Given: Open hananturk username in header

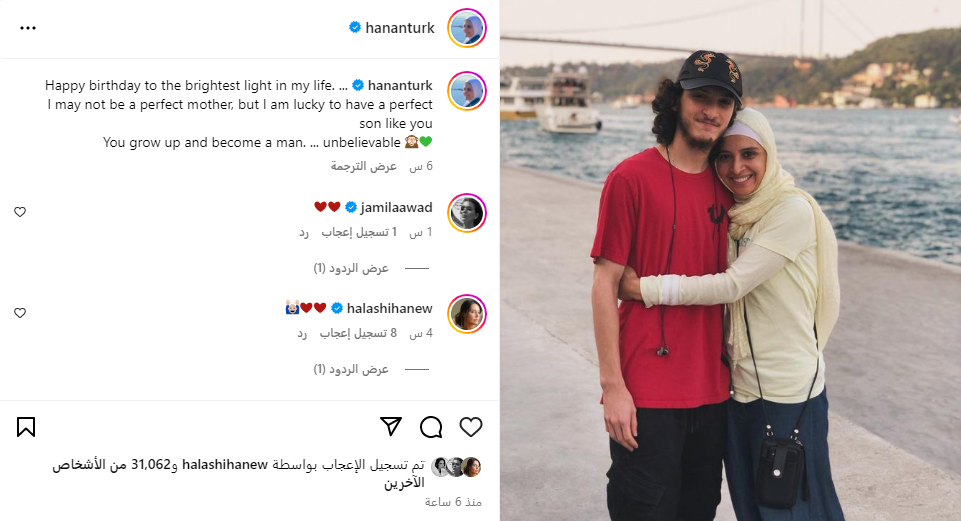Looking at the screenshot, I should 400,28.
